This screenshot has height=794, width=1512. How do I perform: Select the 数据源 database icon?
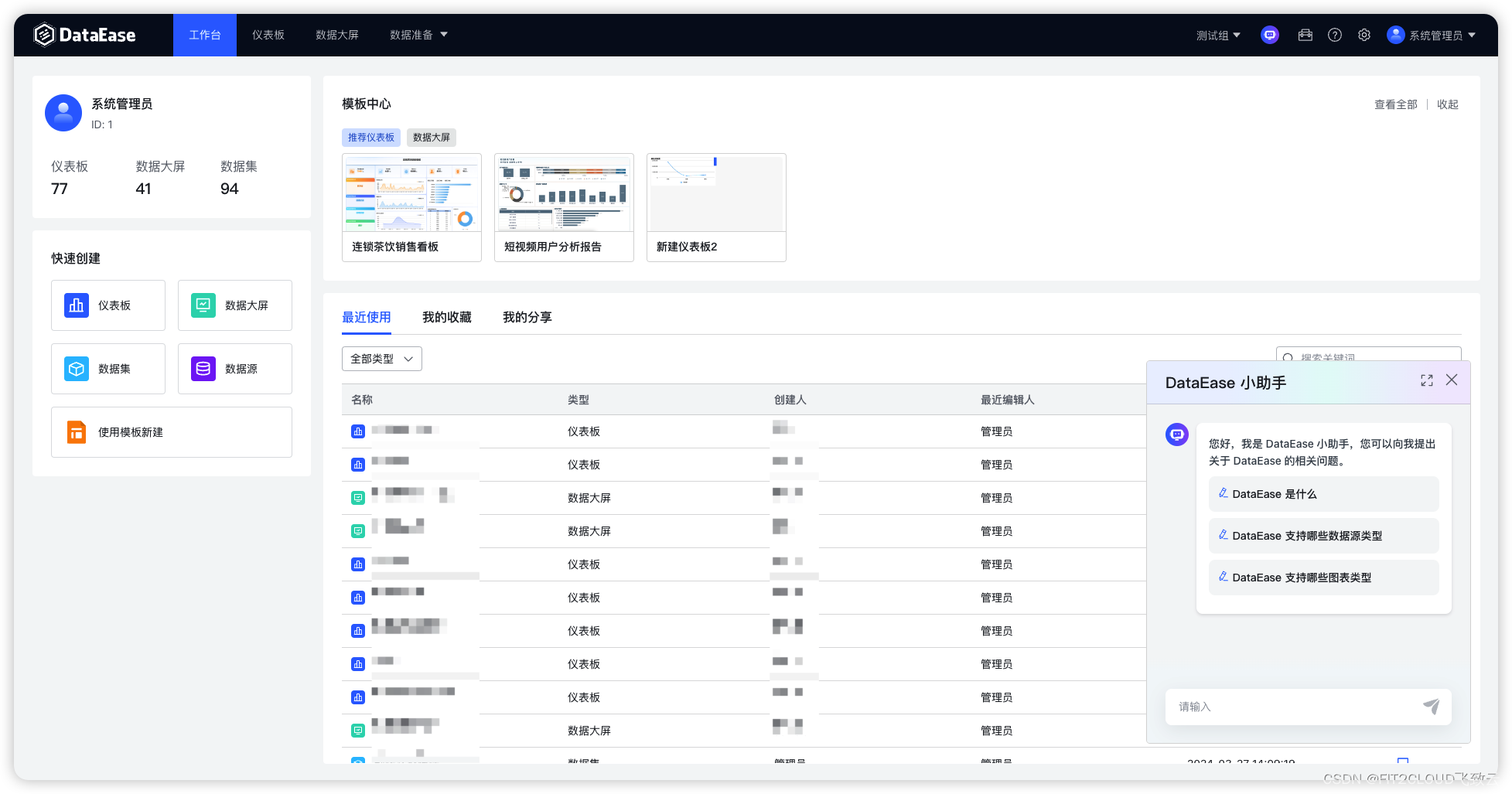click(202, 369)
